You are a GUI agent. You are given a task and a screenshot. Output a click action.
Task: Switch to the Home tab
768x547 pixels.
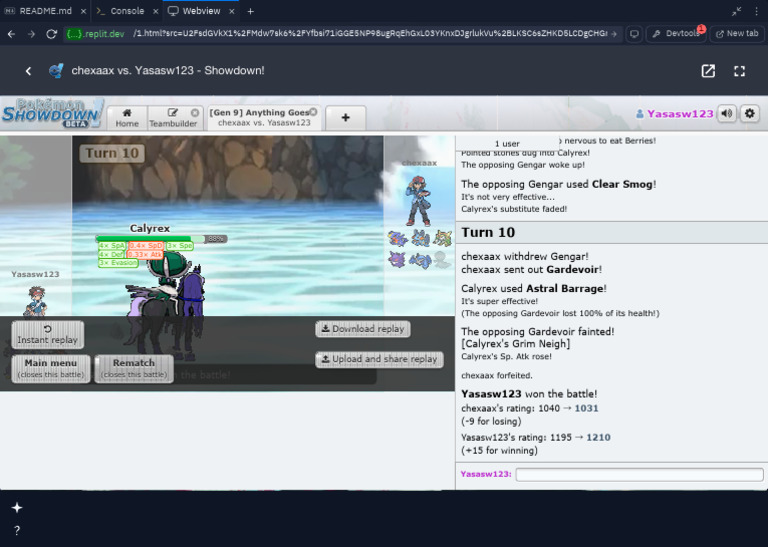(x=127, y=118)
